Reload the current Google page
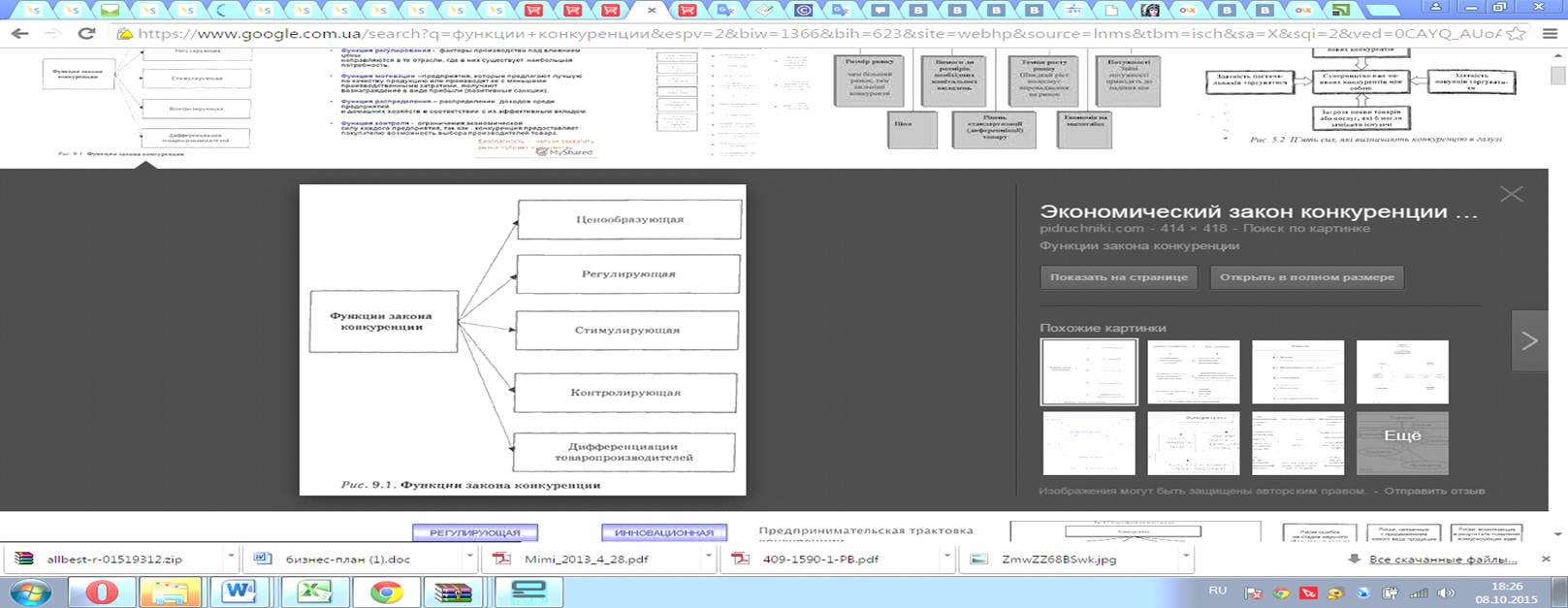Image resolution: width=1568 pixels, height=608 pixels. (85, 33)
